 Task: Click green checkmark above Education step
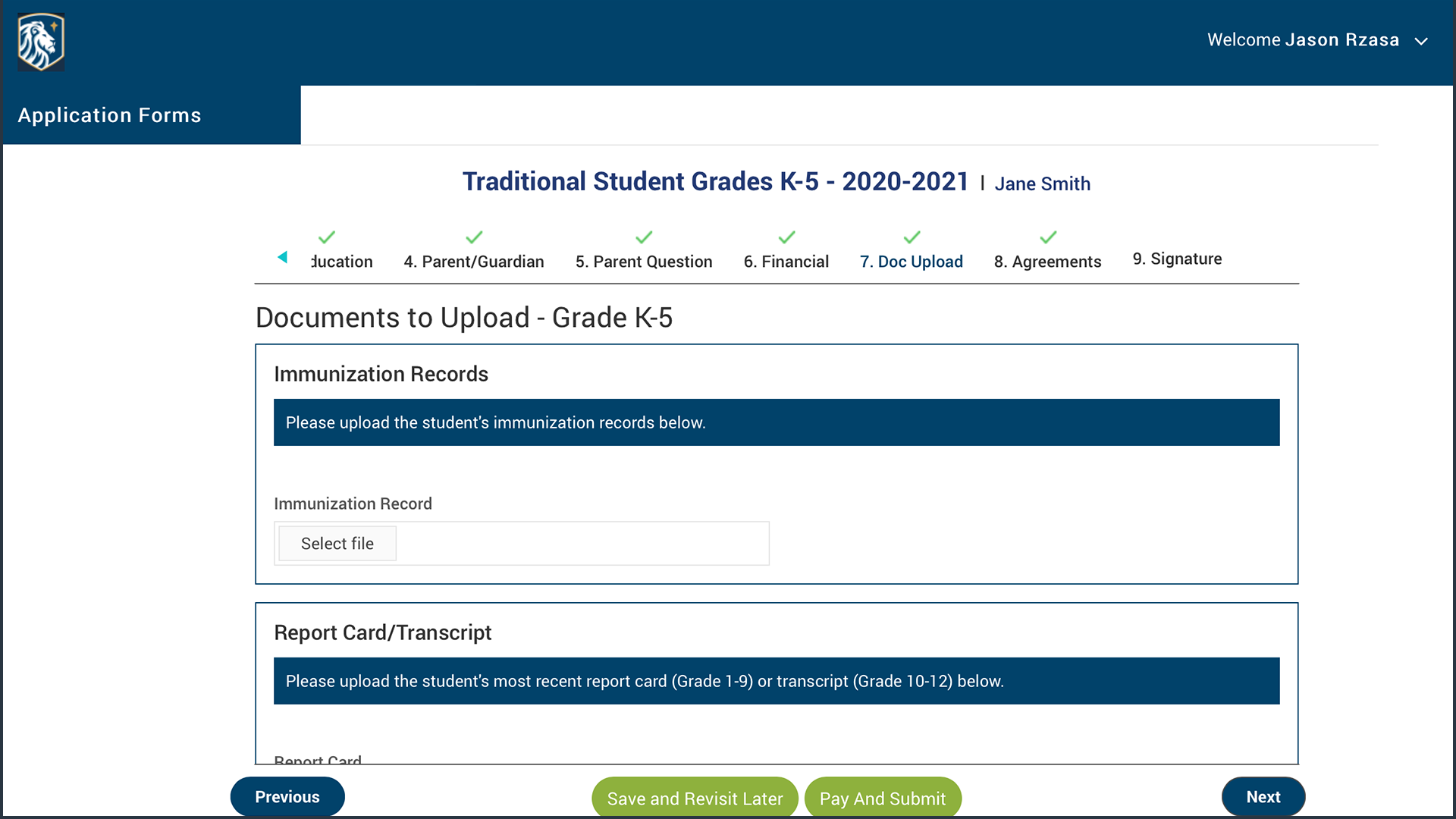(x=327, y=237)
